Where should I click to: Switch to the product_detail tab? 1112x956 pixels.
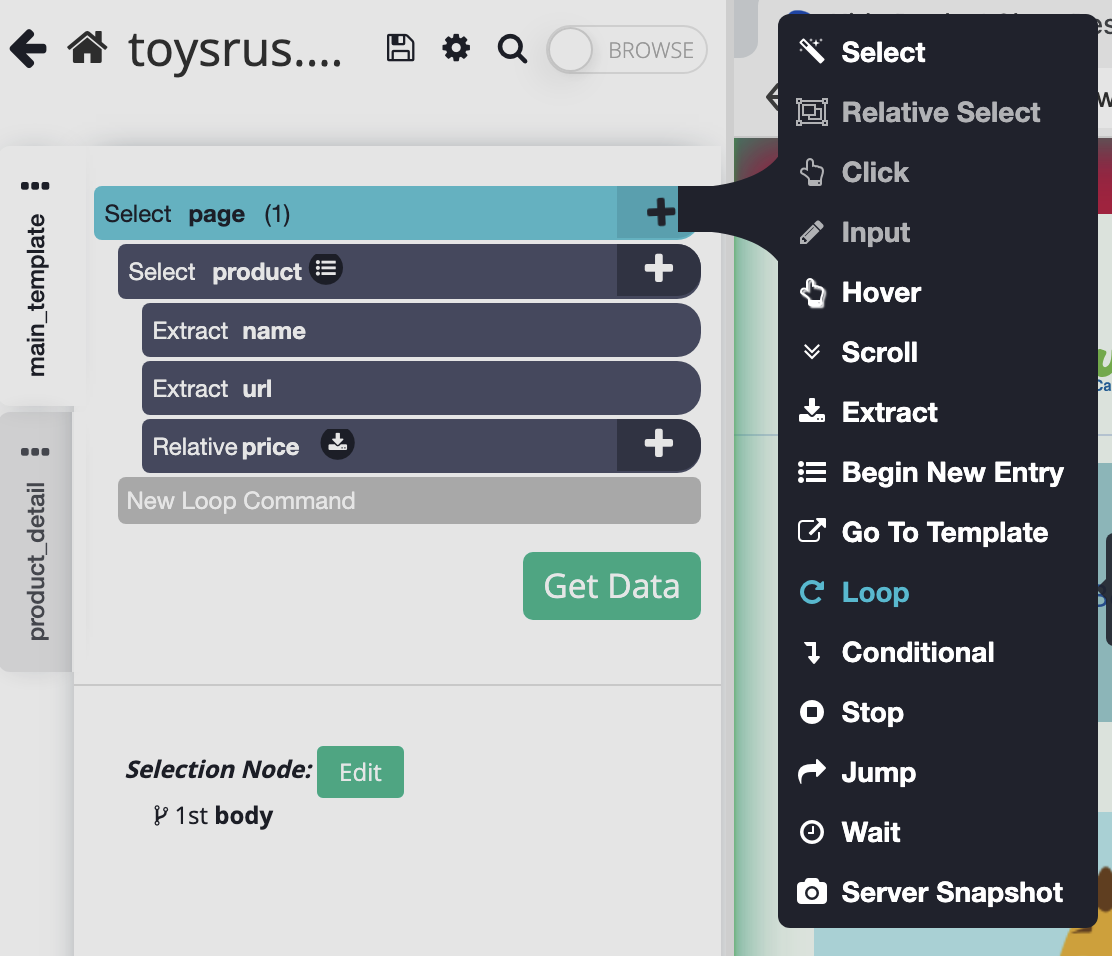[37, 560]
